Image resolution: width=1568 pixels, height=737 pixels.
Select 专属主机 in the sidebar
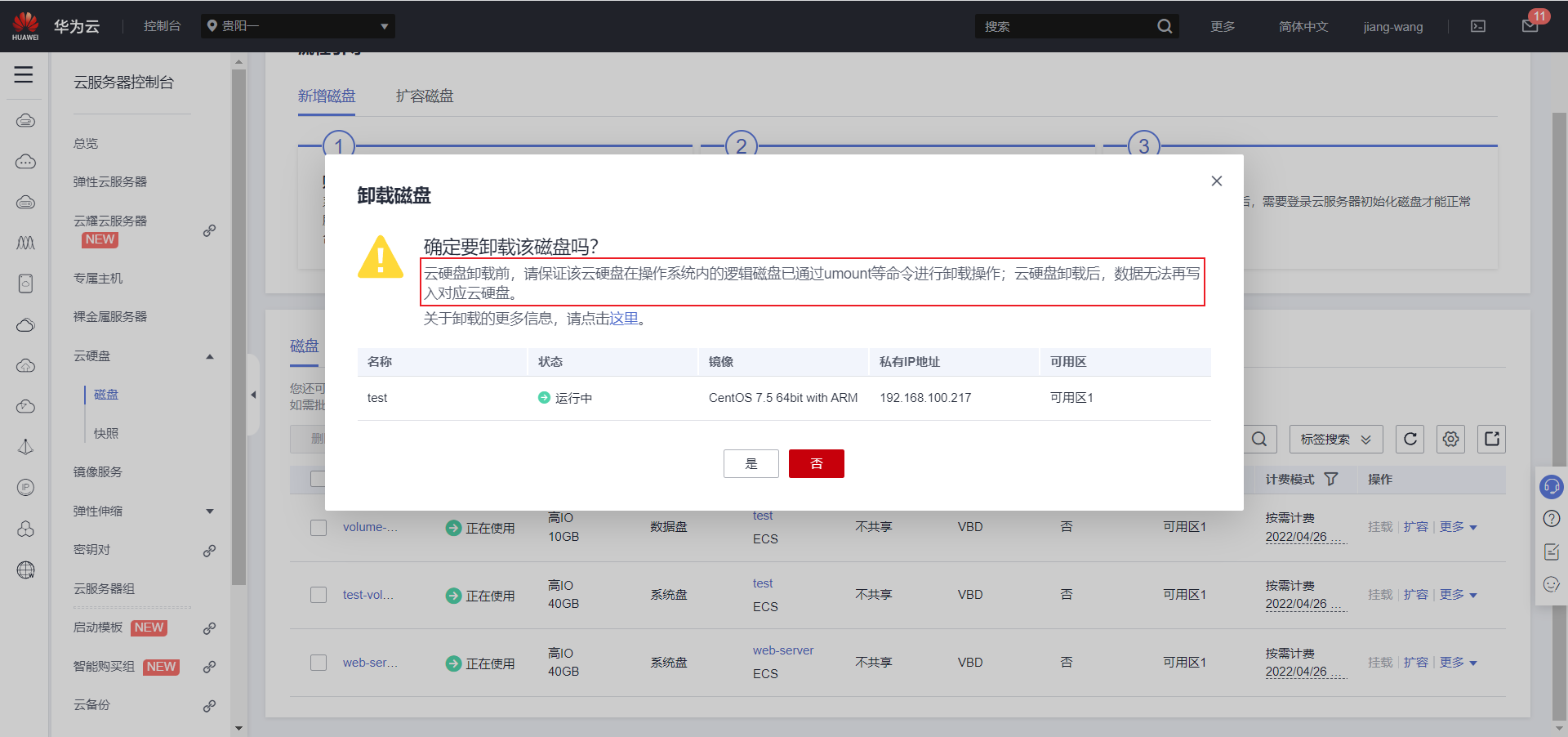click(x=98, y=279)
